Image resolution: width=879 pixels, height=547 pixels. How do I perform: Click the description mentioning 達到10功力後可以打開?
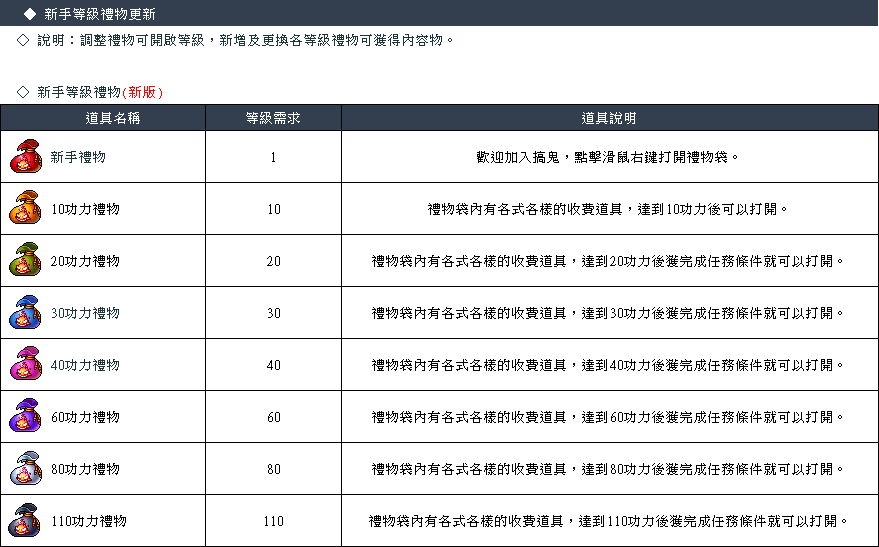click(608, 209)
